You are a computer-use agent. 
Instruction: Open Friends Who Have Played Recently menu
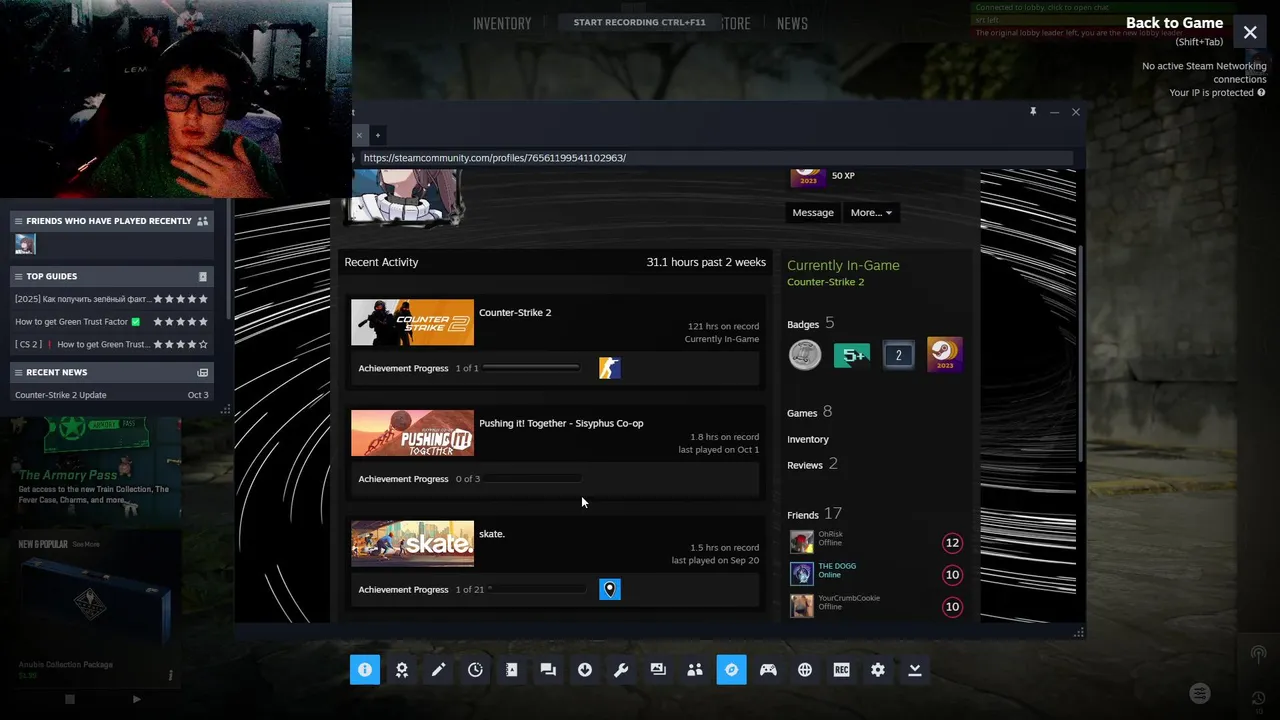[18, 221]
